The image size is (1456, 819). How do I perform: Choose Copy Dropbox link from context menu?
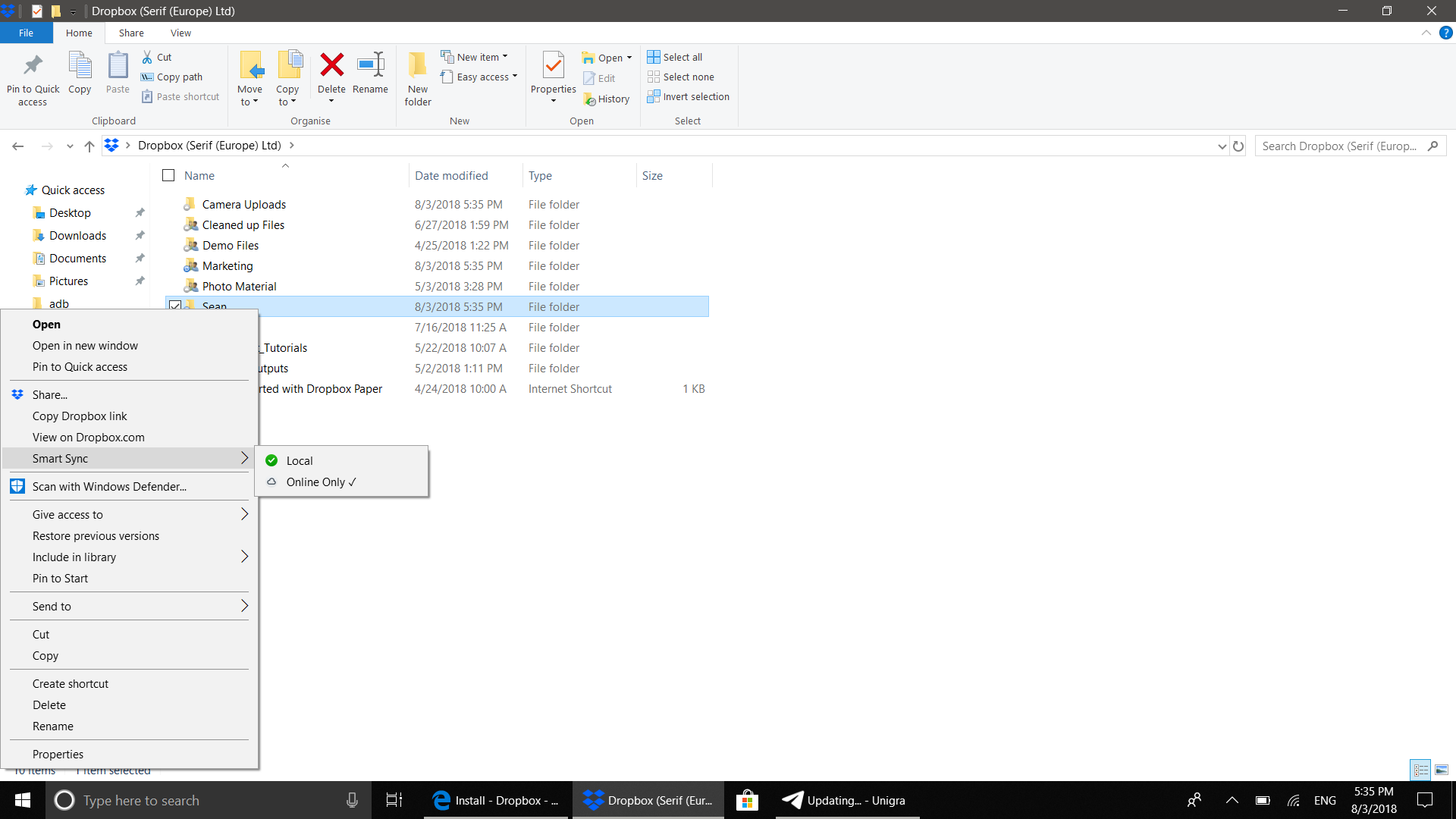tap(80, 416)
